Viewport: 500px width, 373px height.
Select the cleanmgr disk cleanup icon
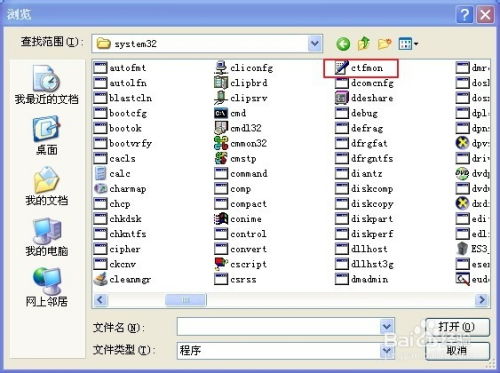coord(100,279)
